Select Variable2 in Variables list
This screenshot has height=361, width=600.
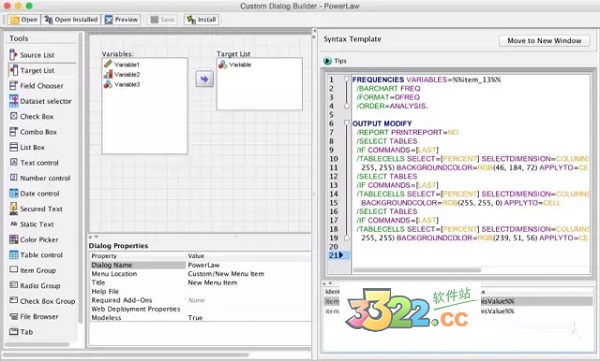point(122,74)
